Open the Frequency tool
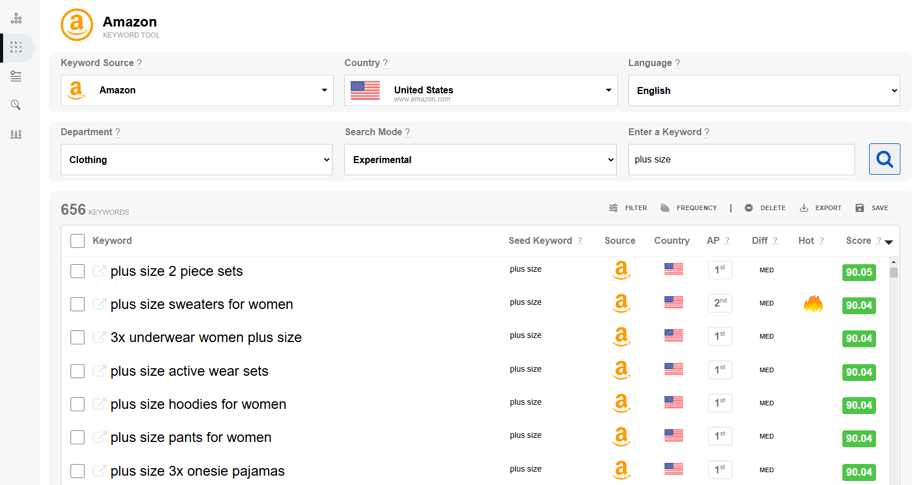This screenshot has width=920, height=485. click(x=688, y=208)
